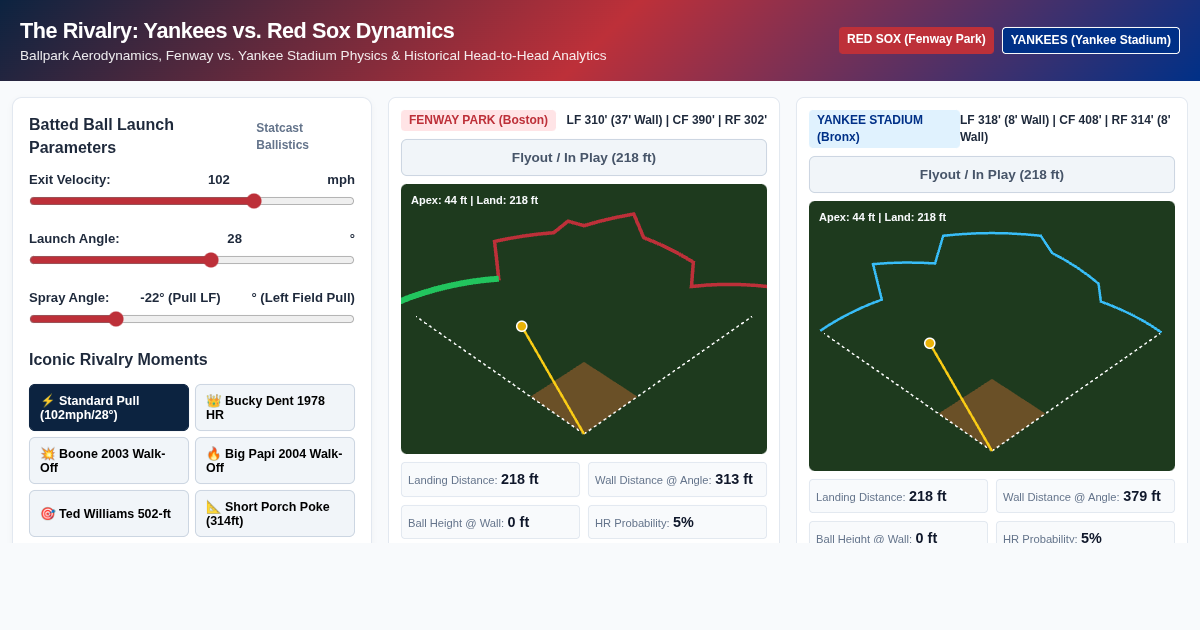Adjust the Exit Velocity slider handle
The height and width of the screenshot is (630, 1200).
254,201
